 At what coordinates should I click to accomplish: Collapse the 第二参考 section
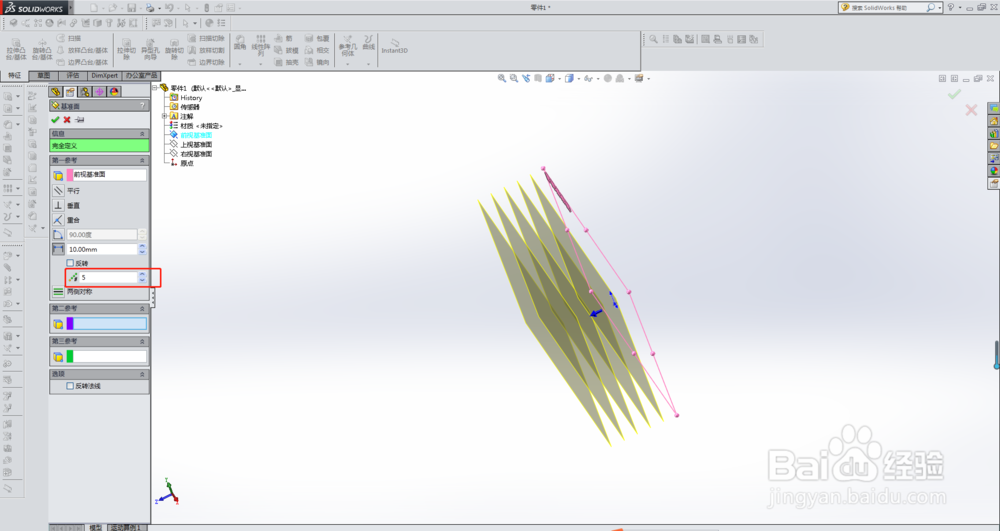click(x=142, y=309)
